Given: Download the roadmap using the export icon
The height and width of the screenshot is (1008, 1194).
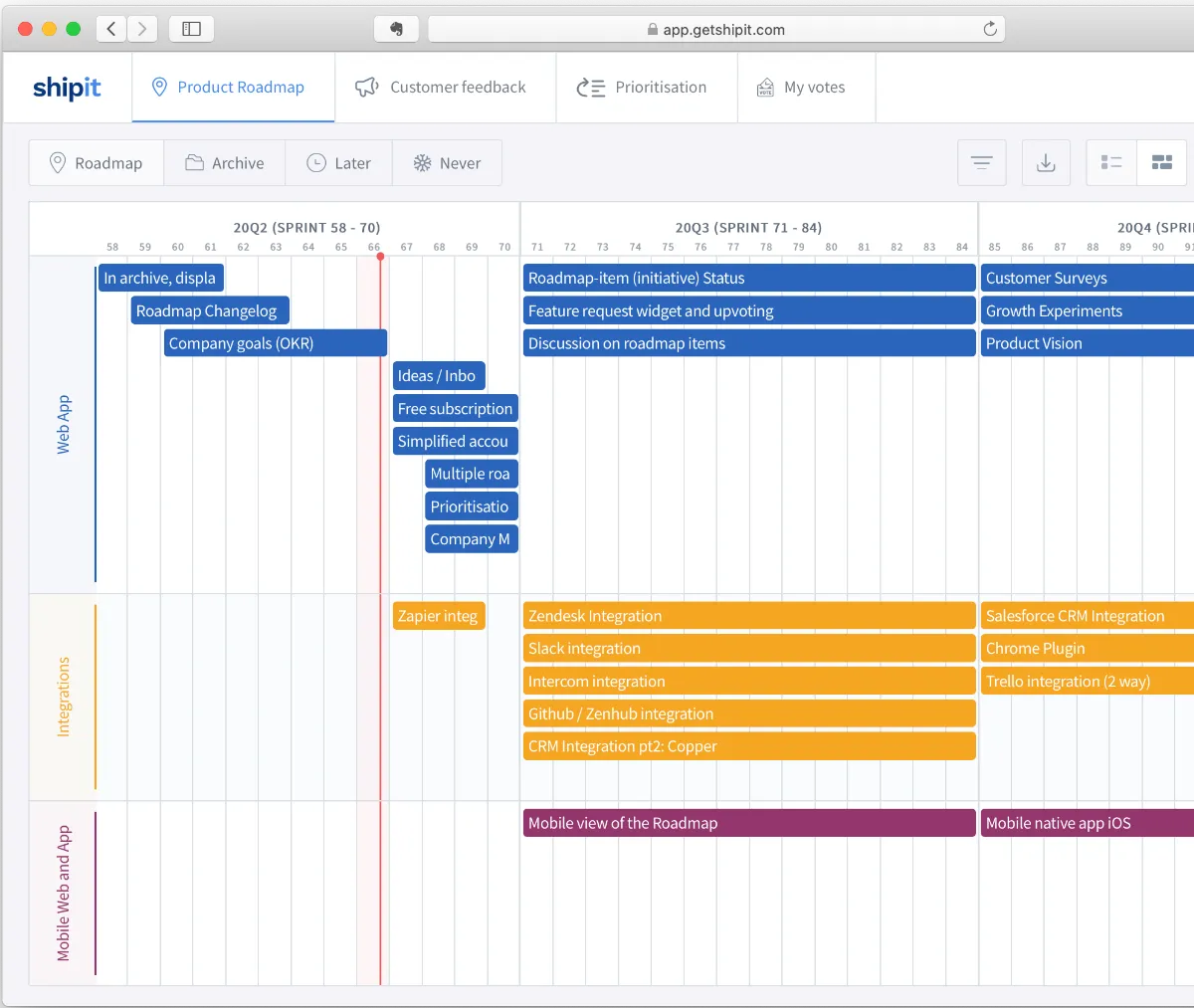Looking at the screenshot, I should coord(1046,162).
